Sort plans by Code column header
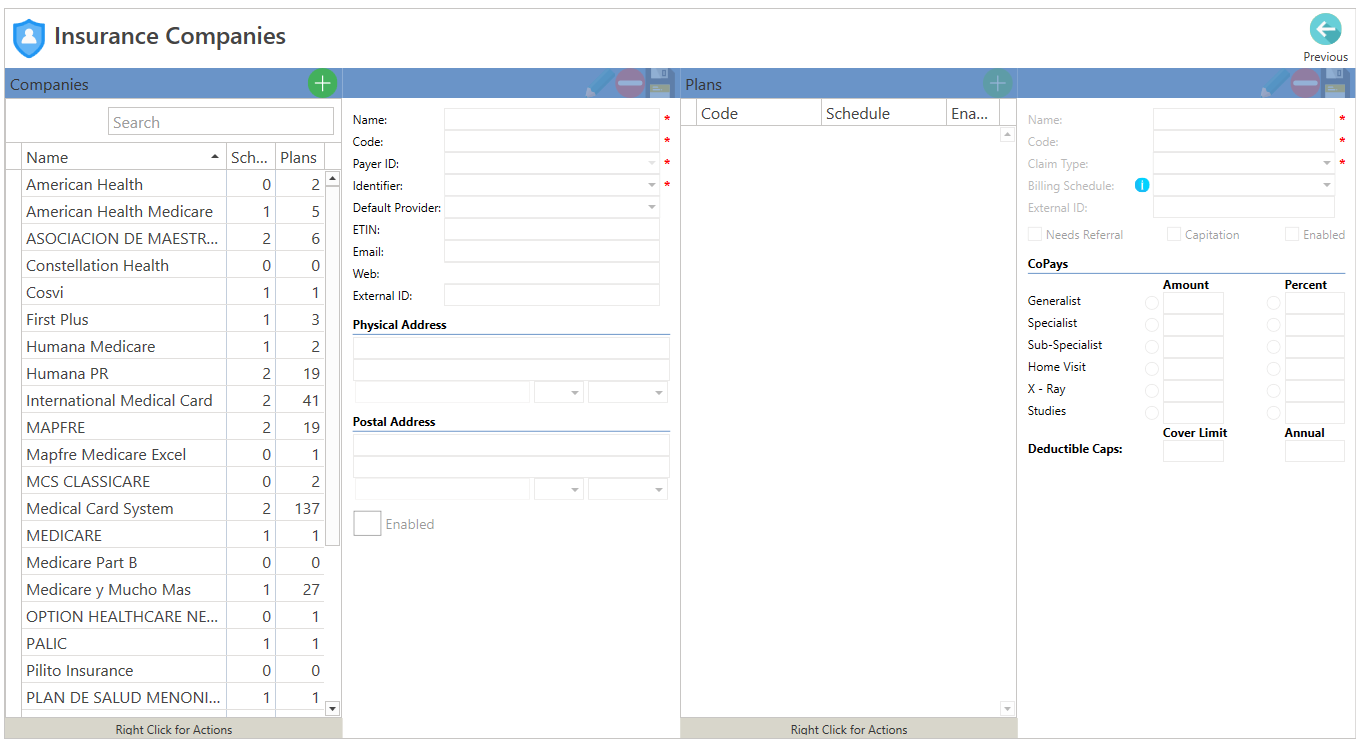Screen dimensions: 1359x742 click(x=759, y=113)
